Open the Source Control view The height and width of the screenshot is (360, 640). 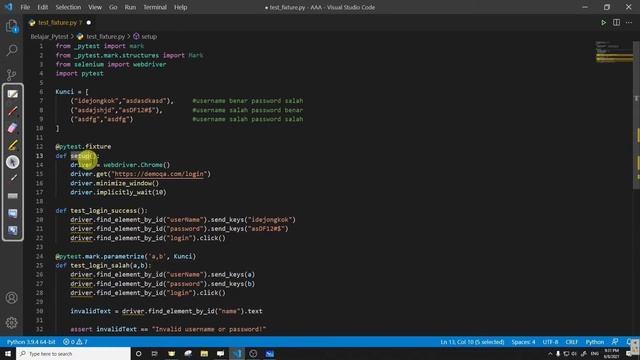pyautogui.click(x=11, y=74)
